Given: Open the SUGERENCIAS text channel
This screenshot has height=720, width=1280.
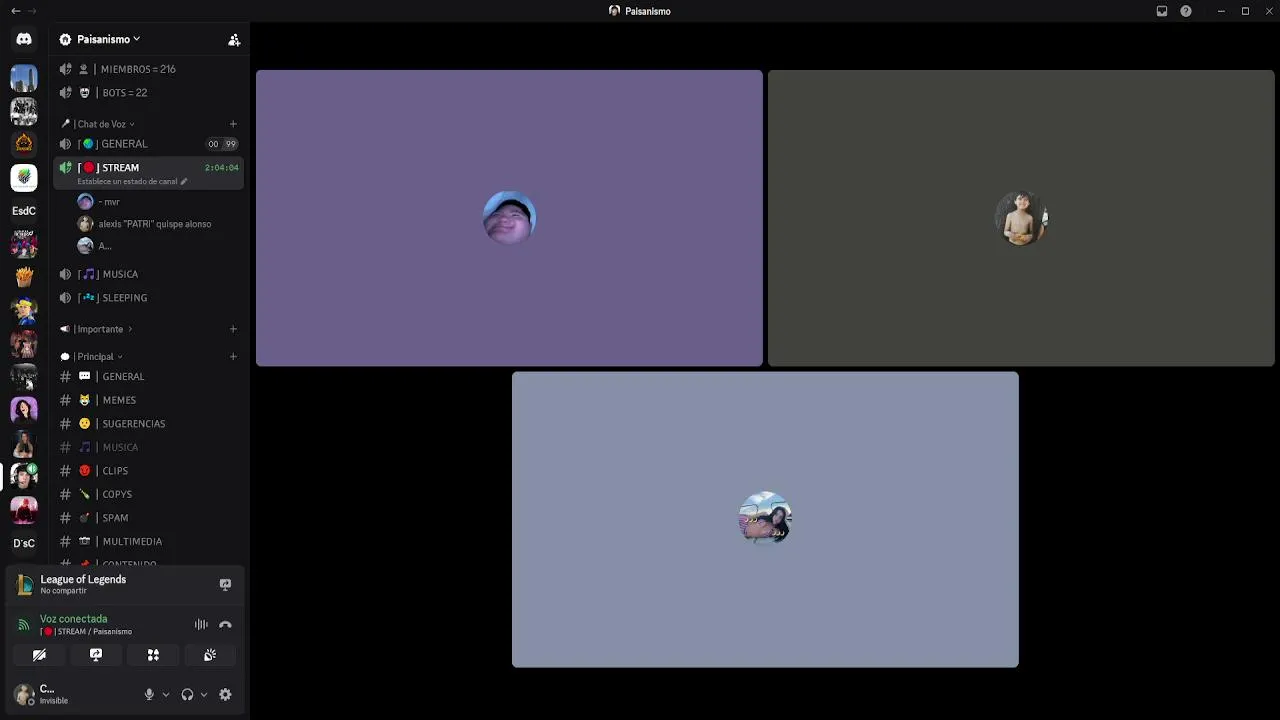Looking at the screenshot, I should coord(148,424).
